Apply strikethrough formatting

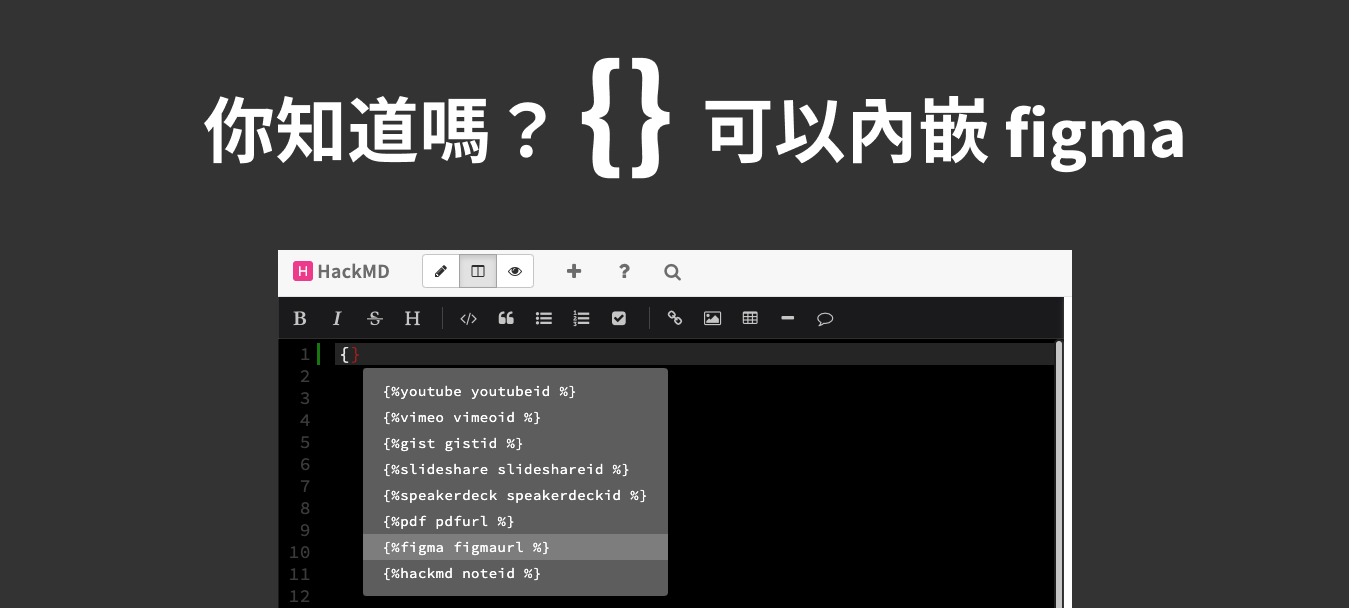375,319
